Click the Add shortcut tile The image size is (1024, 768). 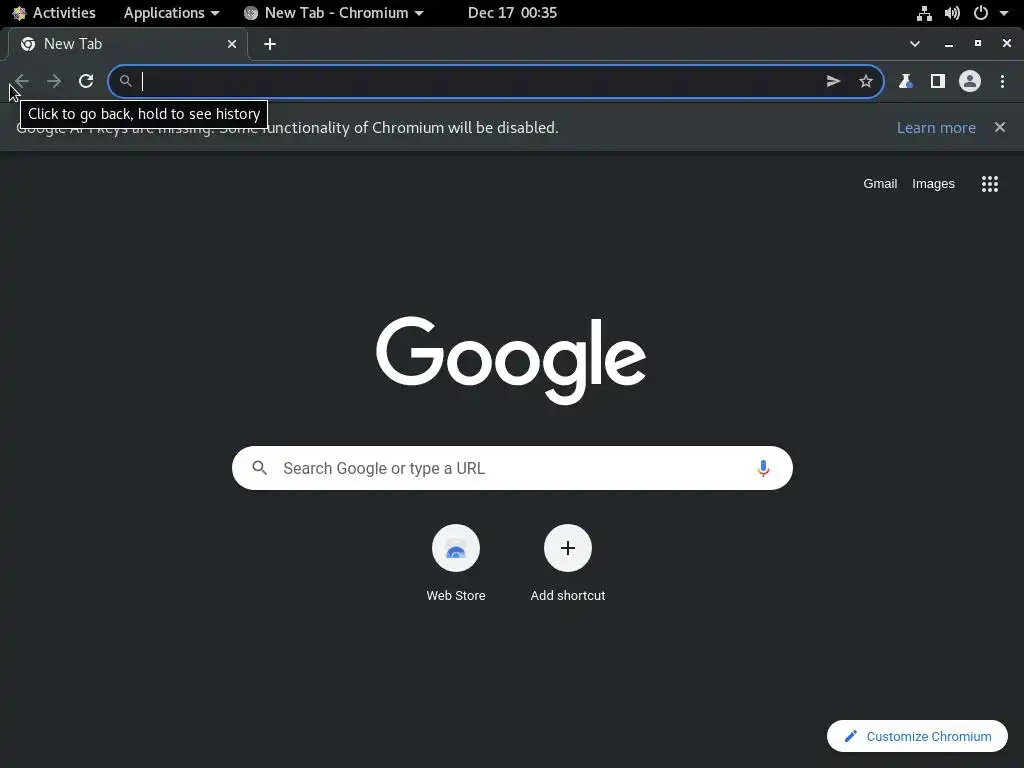click(568, 563)
